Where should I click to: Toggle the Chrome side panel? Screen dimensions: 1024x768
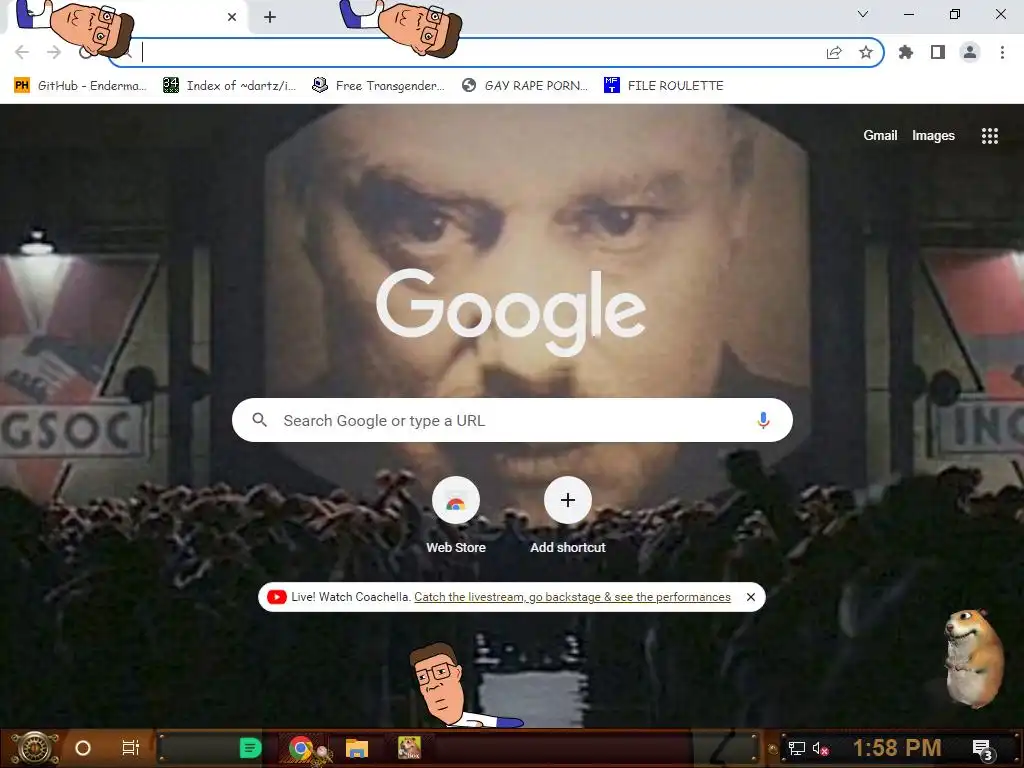click(x=938, y=52)
